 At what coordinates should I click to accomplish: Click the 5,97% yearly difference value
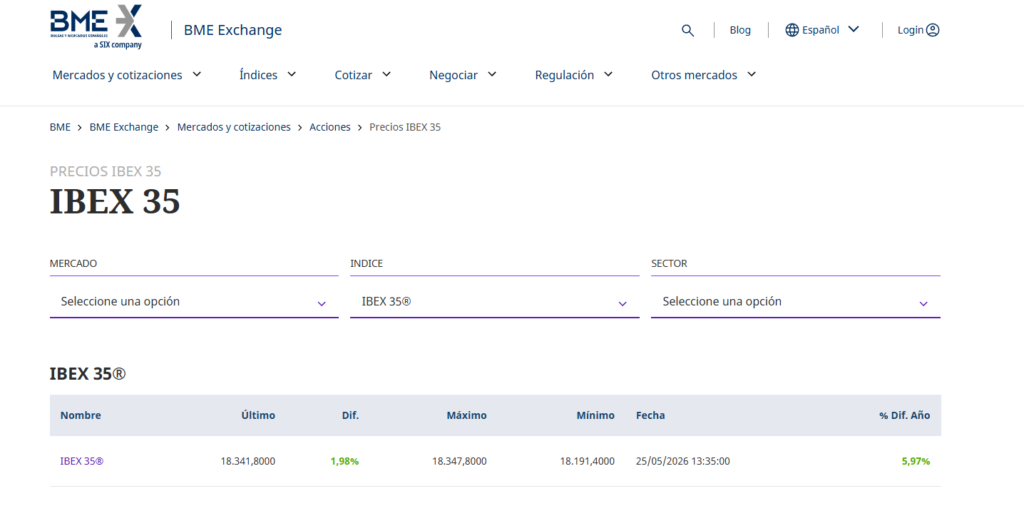pos(916,461)
